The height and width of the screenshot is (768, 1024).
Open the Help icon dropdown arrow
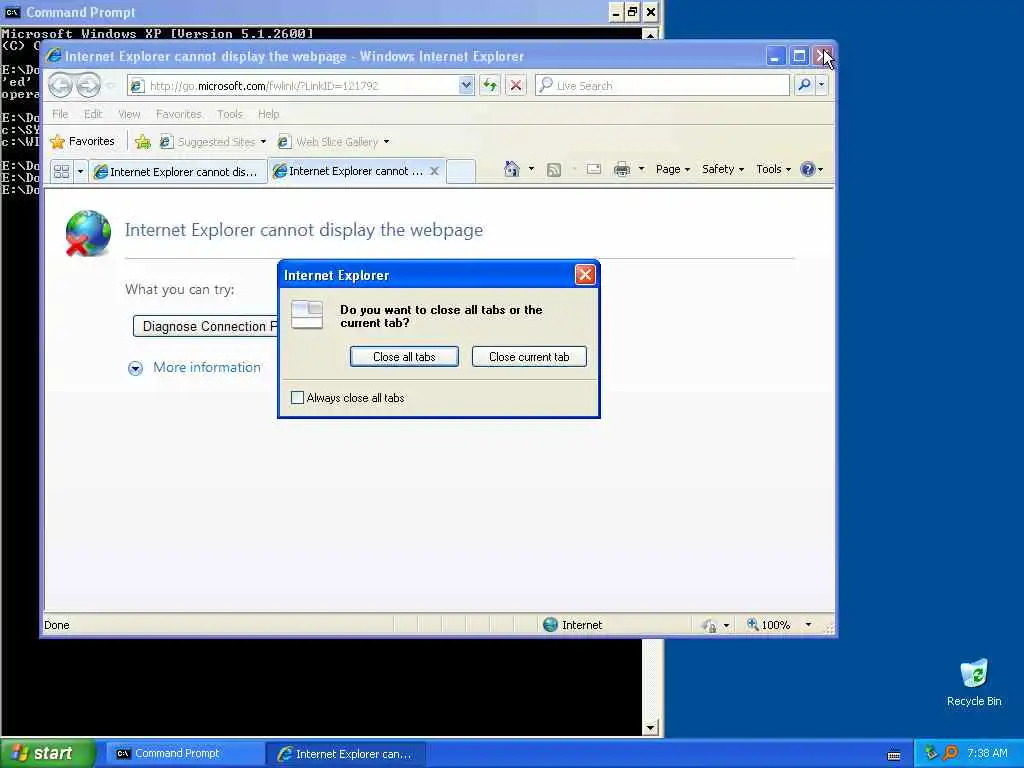pyautogui.click(x=821, y=169)
